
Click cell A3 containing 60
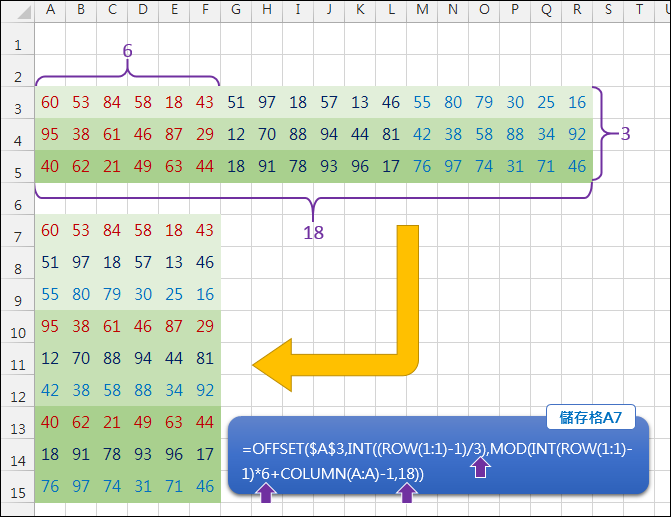[x=50, y=103]
